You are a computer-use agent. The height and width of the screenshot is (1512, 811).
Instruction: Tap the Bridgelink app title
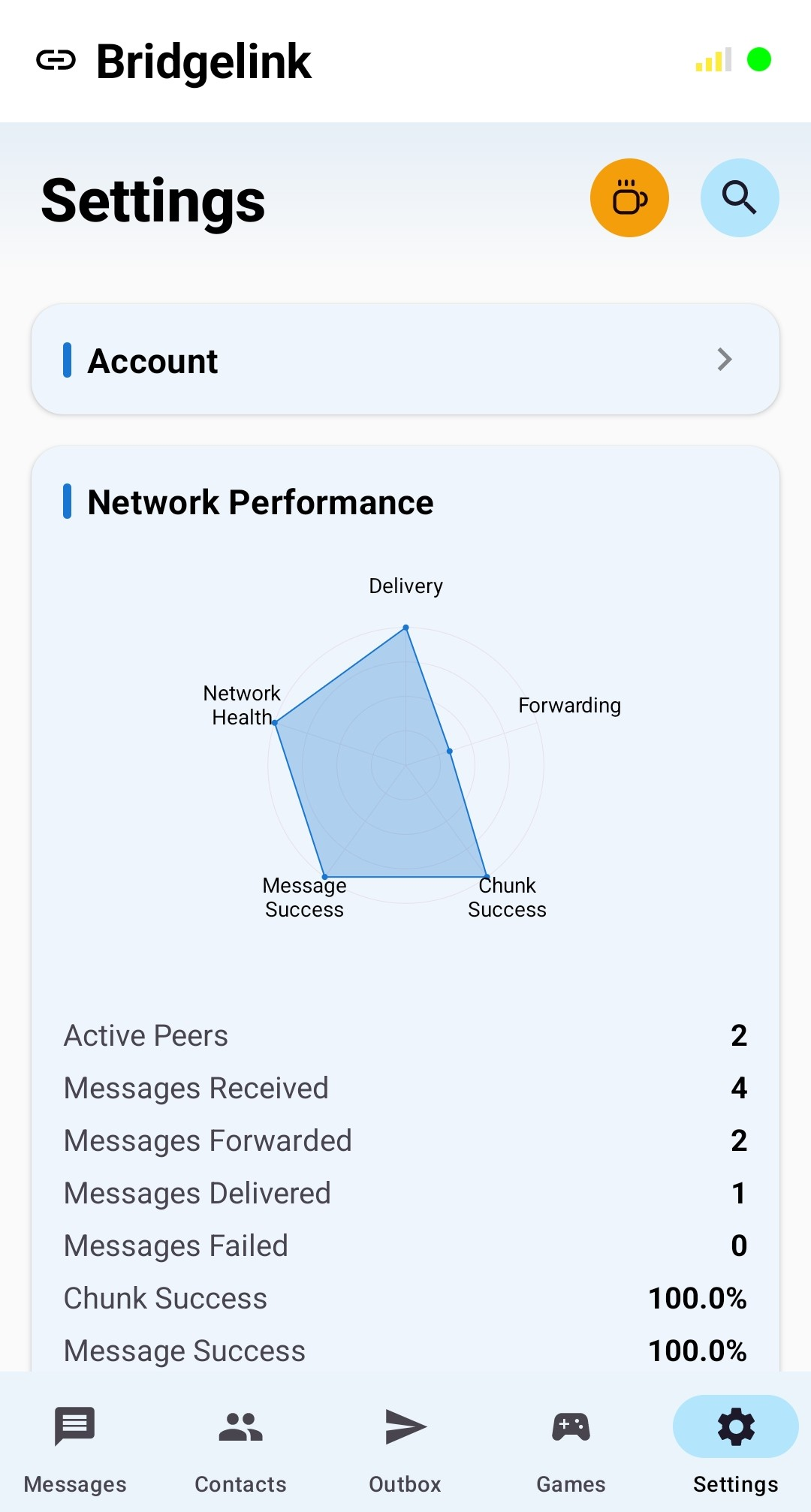coord(204,62)
